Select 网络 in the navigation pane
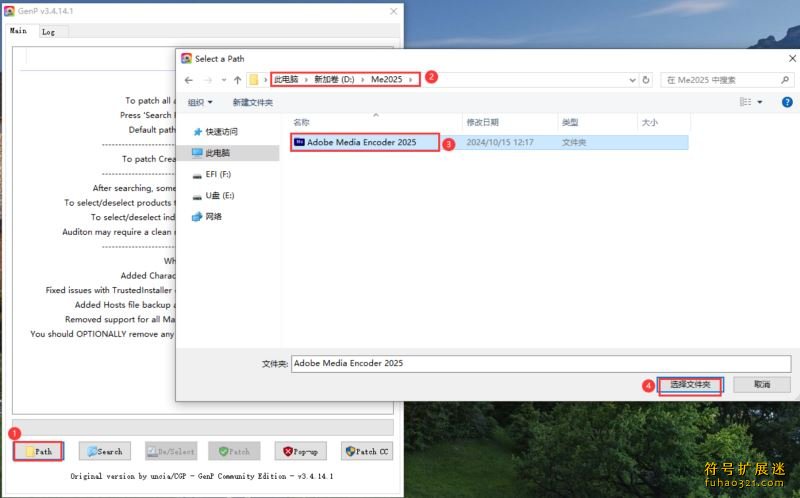800x498 pixels. 213,216
